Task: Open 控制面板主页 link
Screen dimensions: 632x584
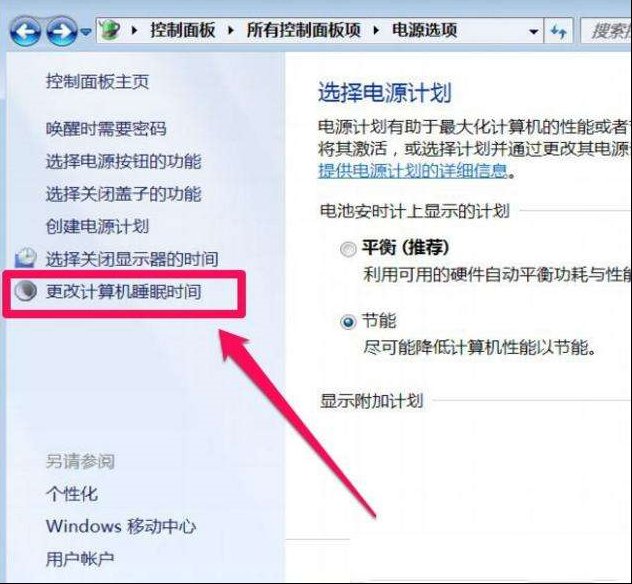Action: click(x=98, y=81)
